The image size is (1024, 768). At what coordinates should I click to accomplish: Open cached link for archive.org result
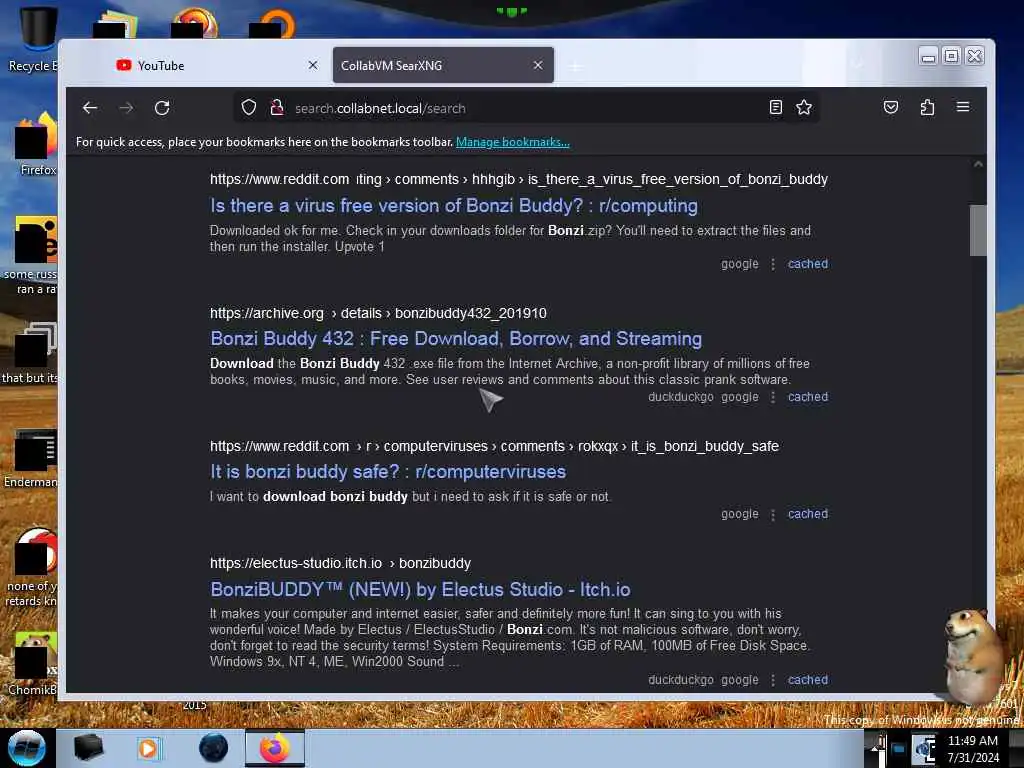pyautogui.click(x=808, y=397)
